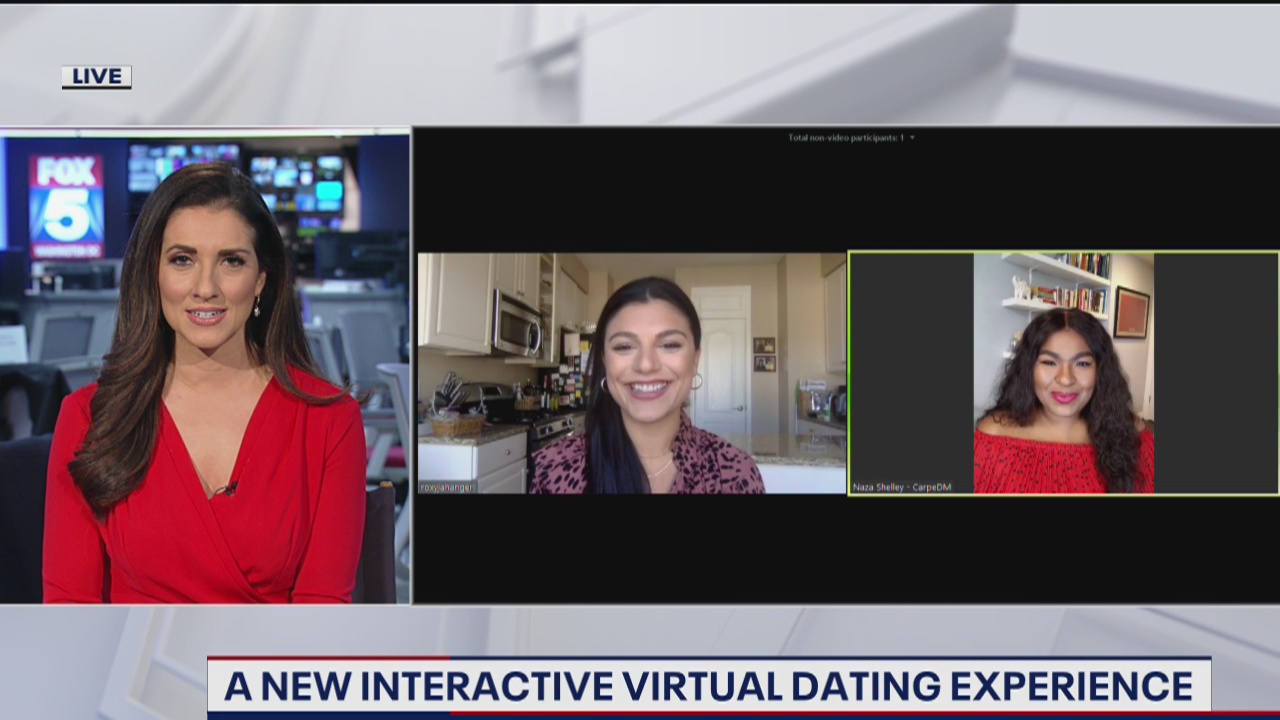The height and width of the screenshot is (720, 1280).
Task: Toggle the Naza Shelley - CarpeDM name tag
Action: pyautogui.click(x=904, y=486)
